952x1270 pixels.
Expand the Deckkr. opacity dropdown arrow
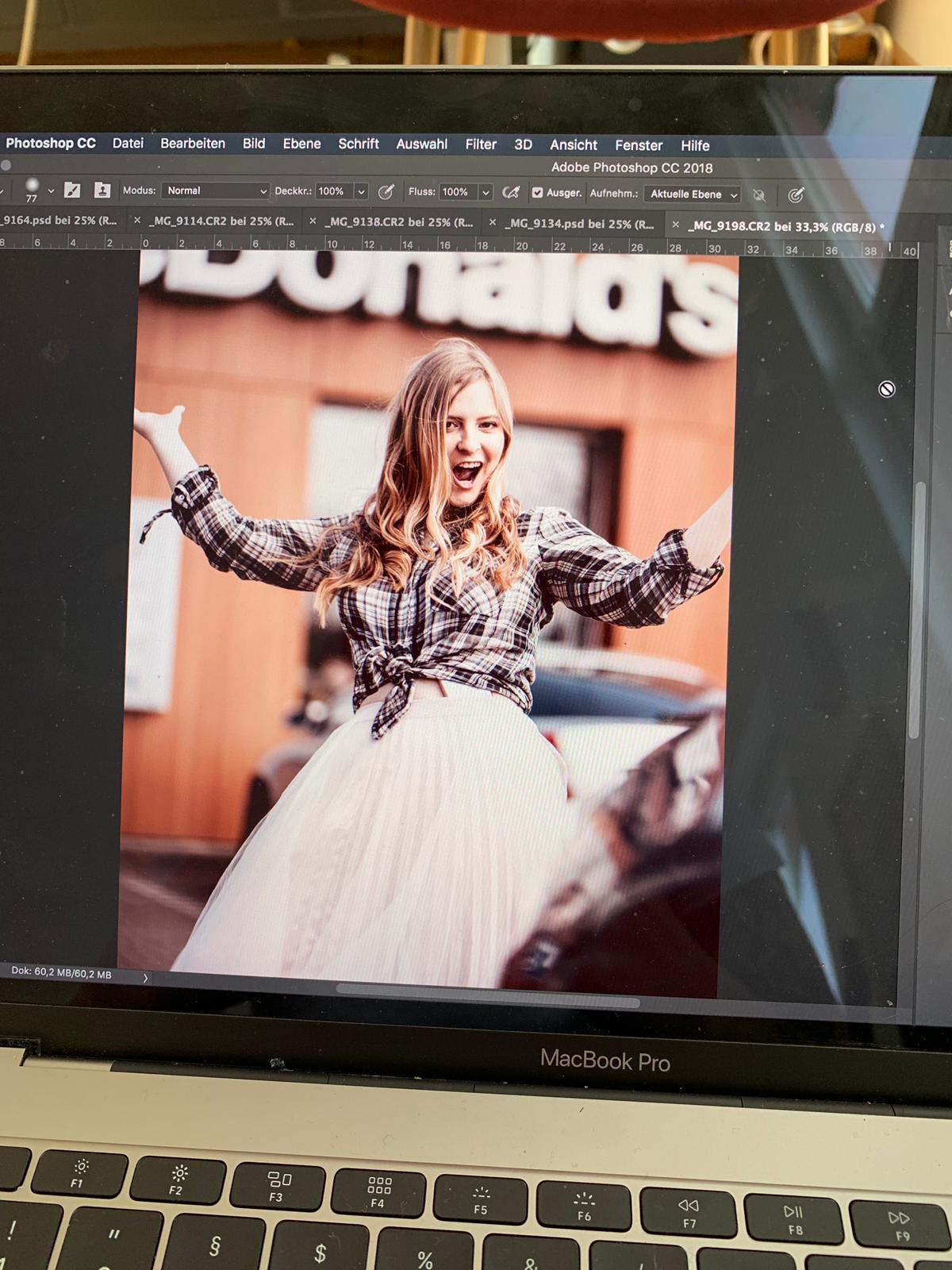(361, 191)
